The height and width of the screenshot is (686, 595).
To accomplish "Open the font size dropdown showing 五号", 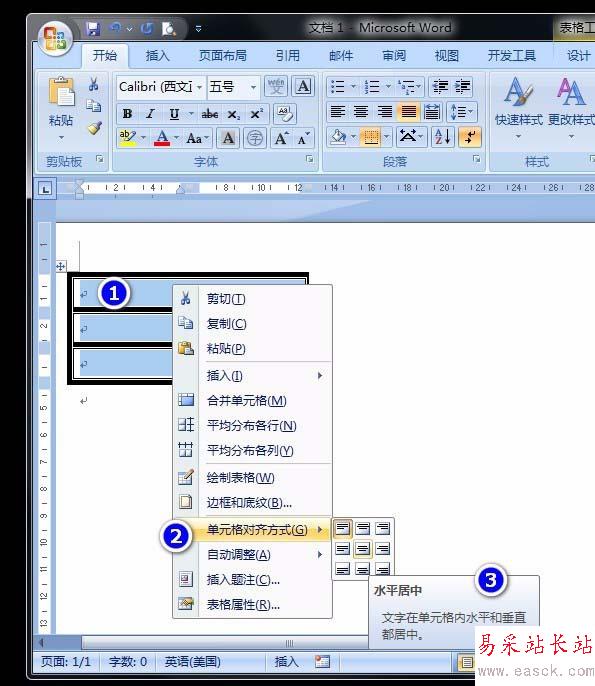I will coord(253,87).
